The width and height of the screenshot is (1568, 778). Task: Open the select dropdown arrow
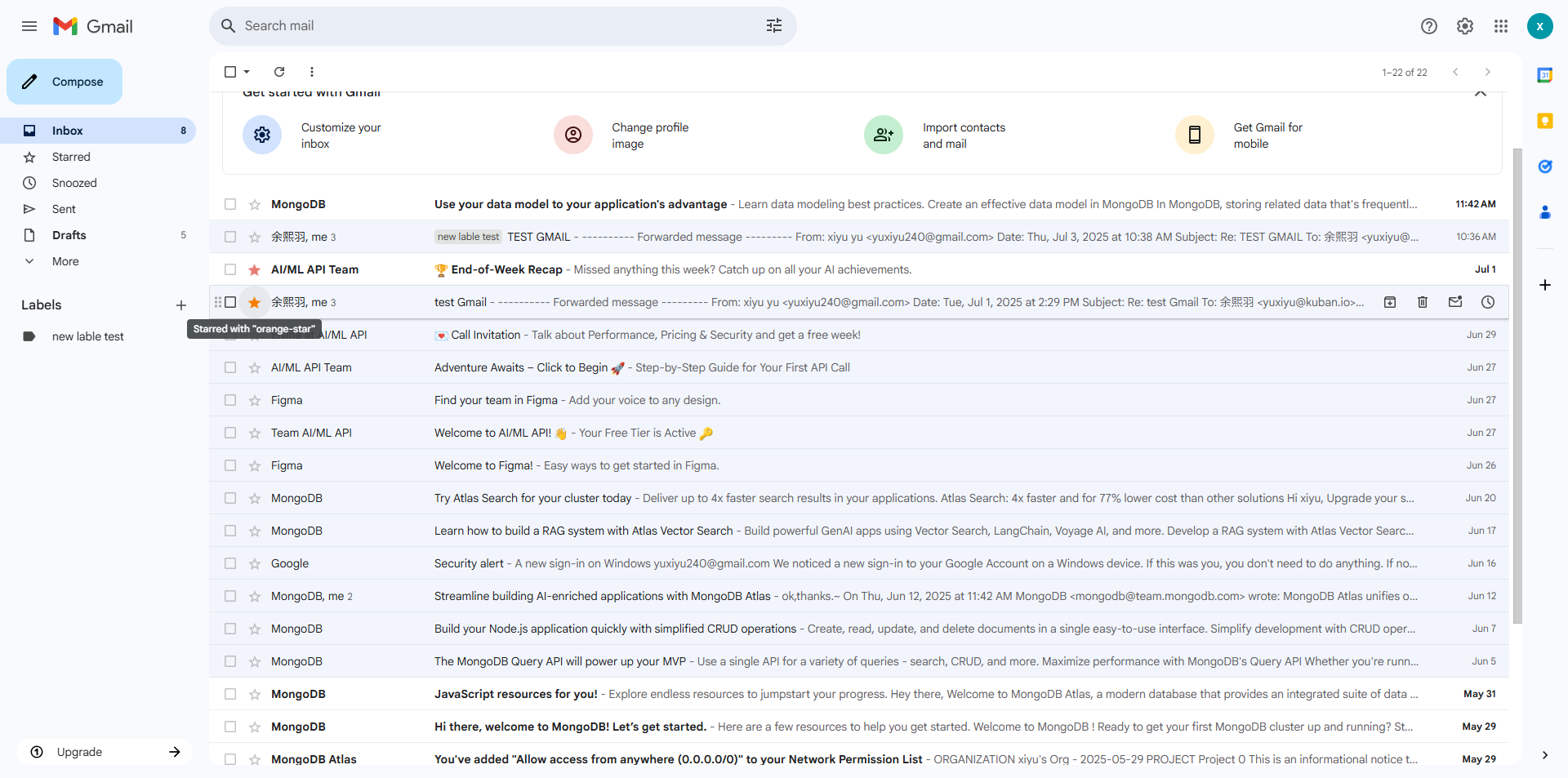click(x=247, y=72)
